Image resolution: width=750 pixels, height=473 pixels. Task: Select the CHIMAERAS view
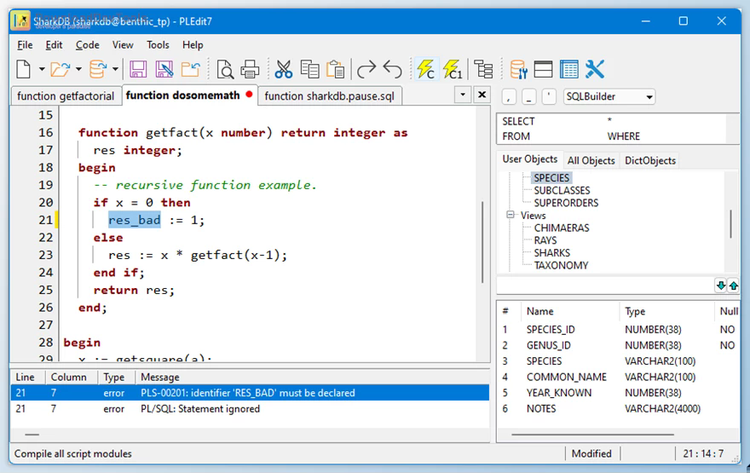[x=562, y=228]
